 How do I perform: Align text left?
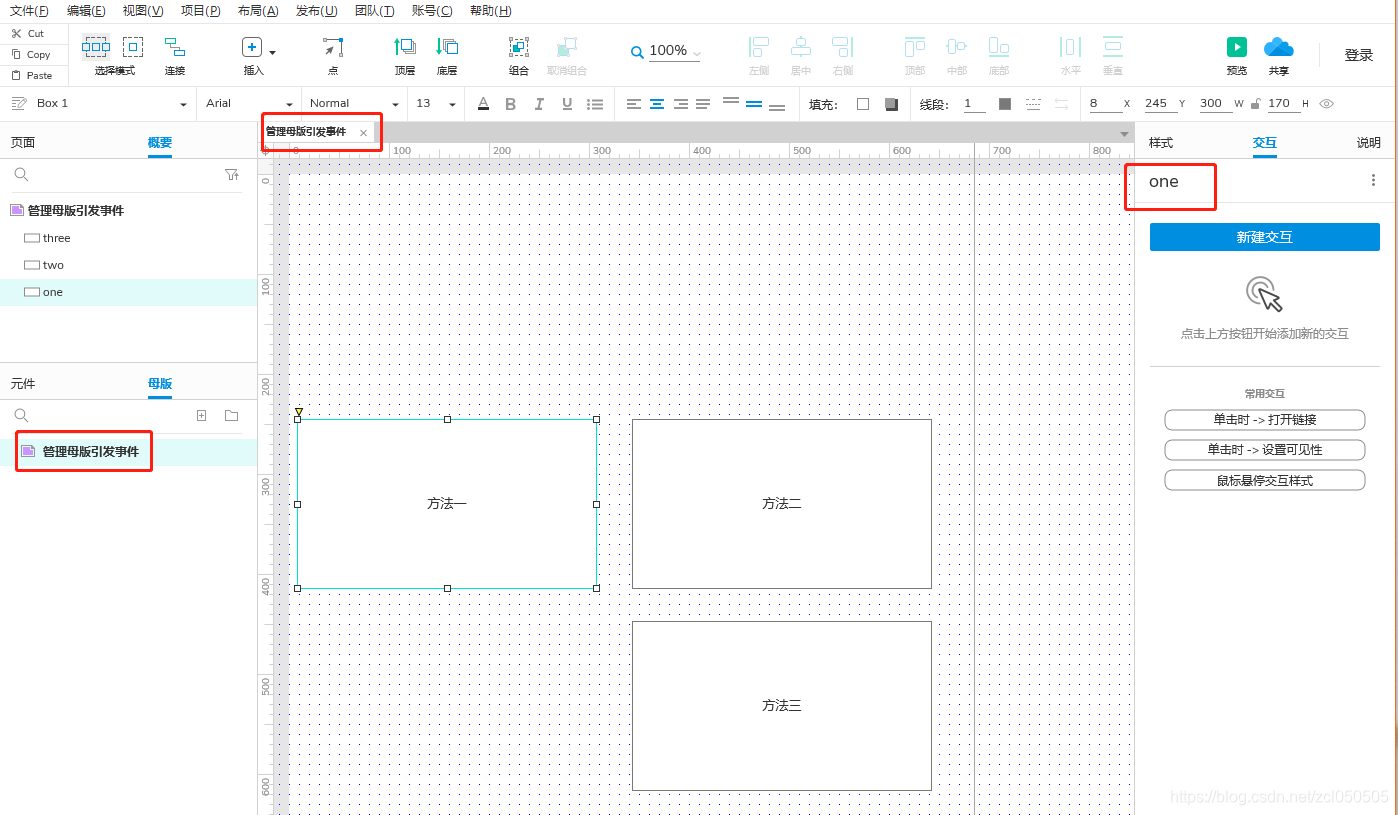click(x=634, y=104)
